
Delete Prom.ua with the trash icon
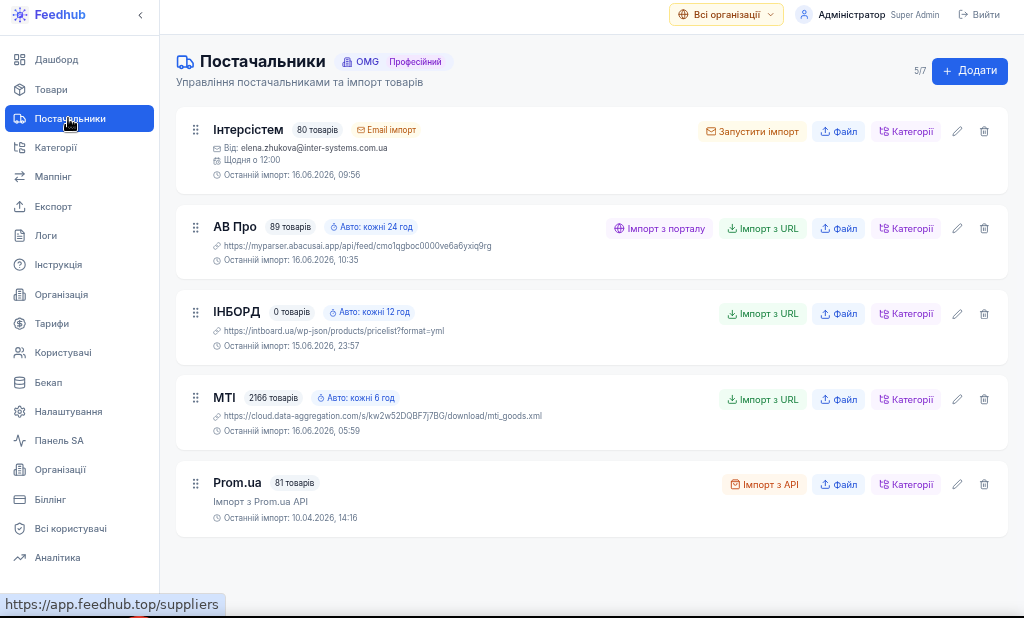click(984, 485)
